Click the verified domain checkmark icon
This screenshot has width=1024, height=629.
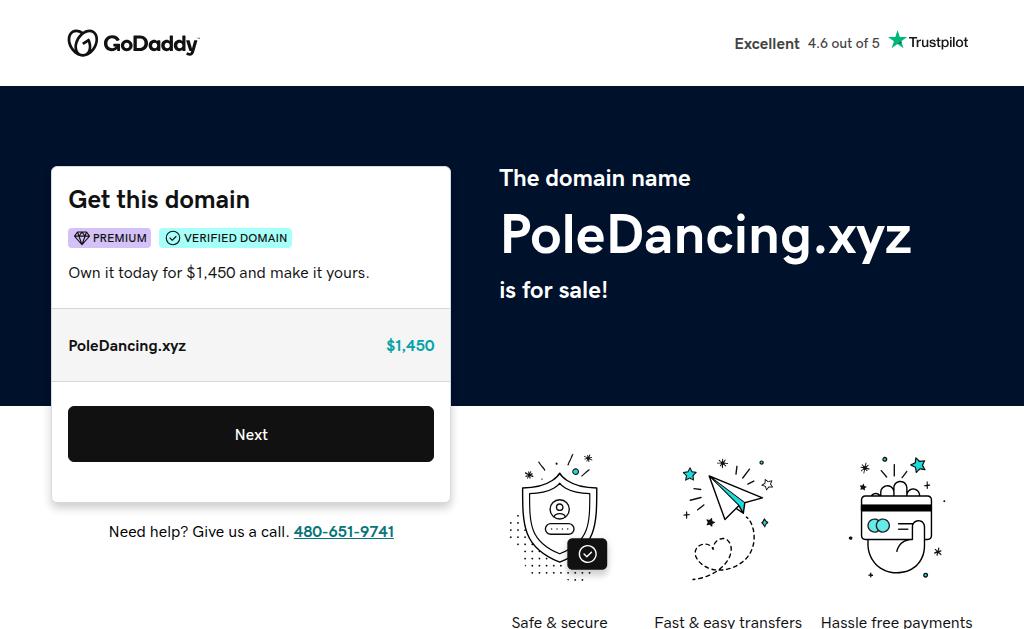click(x=173, y=238)
